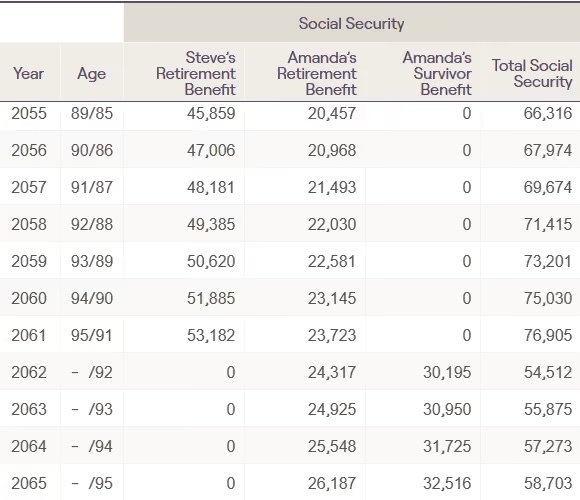Click the survivor benefit value 30,195
Screen dimensions: 580x500
(x=447, y=372)
